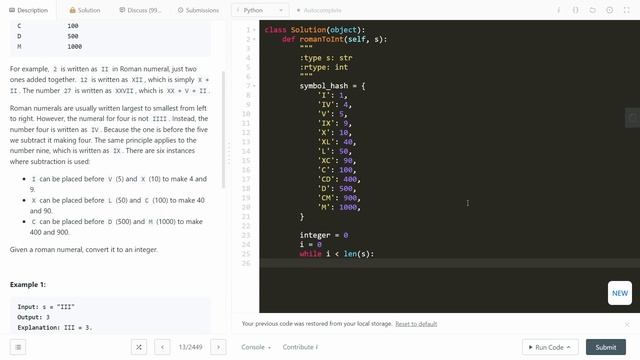Collapse code fold arrow on line 1
Screen dimensions: 640x360
(254, 30)
